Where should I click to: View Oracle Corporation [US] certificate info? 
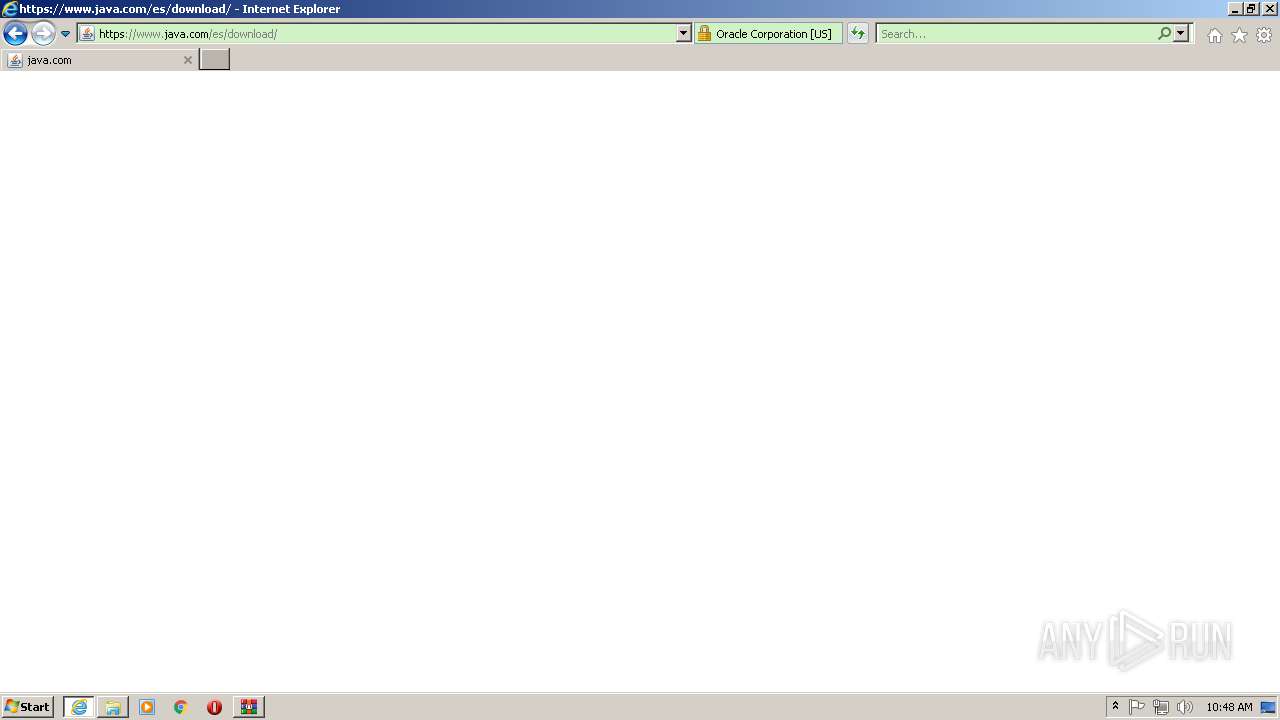tap(774, 34)
